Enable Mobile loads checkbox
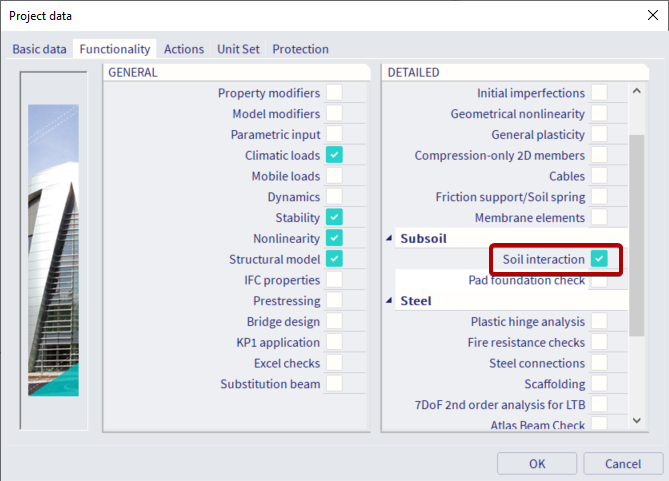669x481 pixels. 334,175
